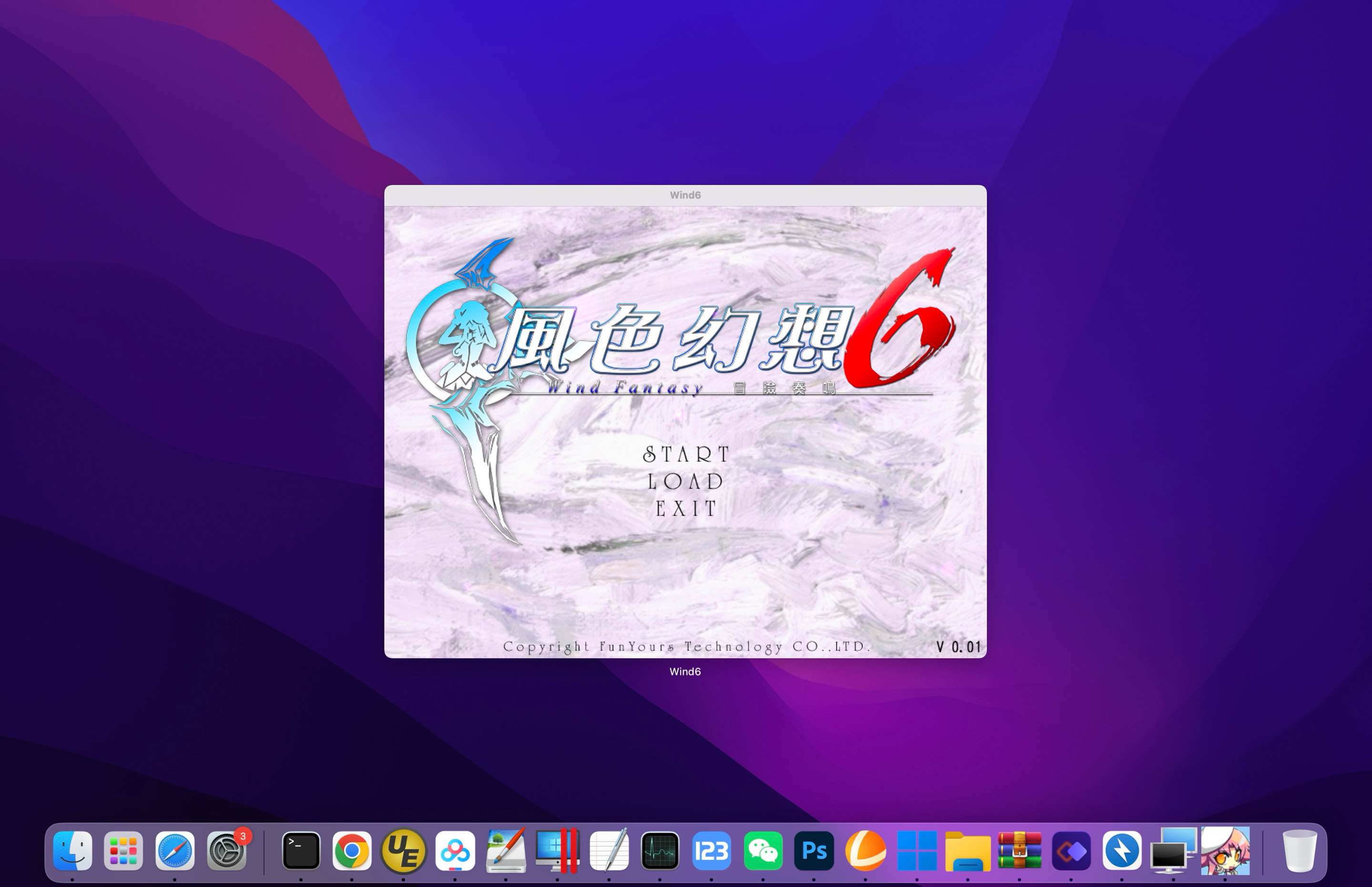Open the orange sphere app in Dock

point(865,851)
